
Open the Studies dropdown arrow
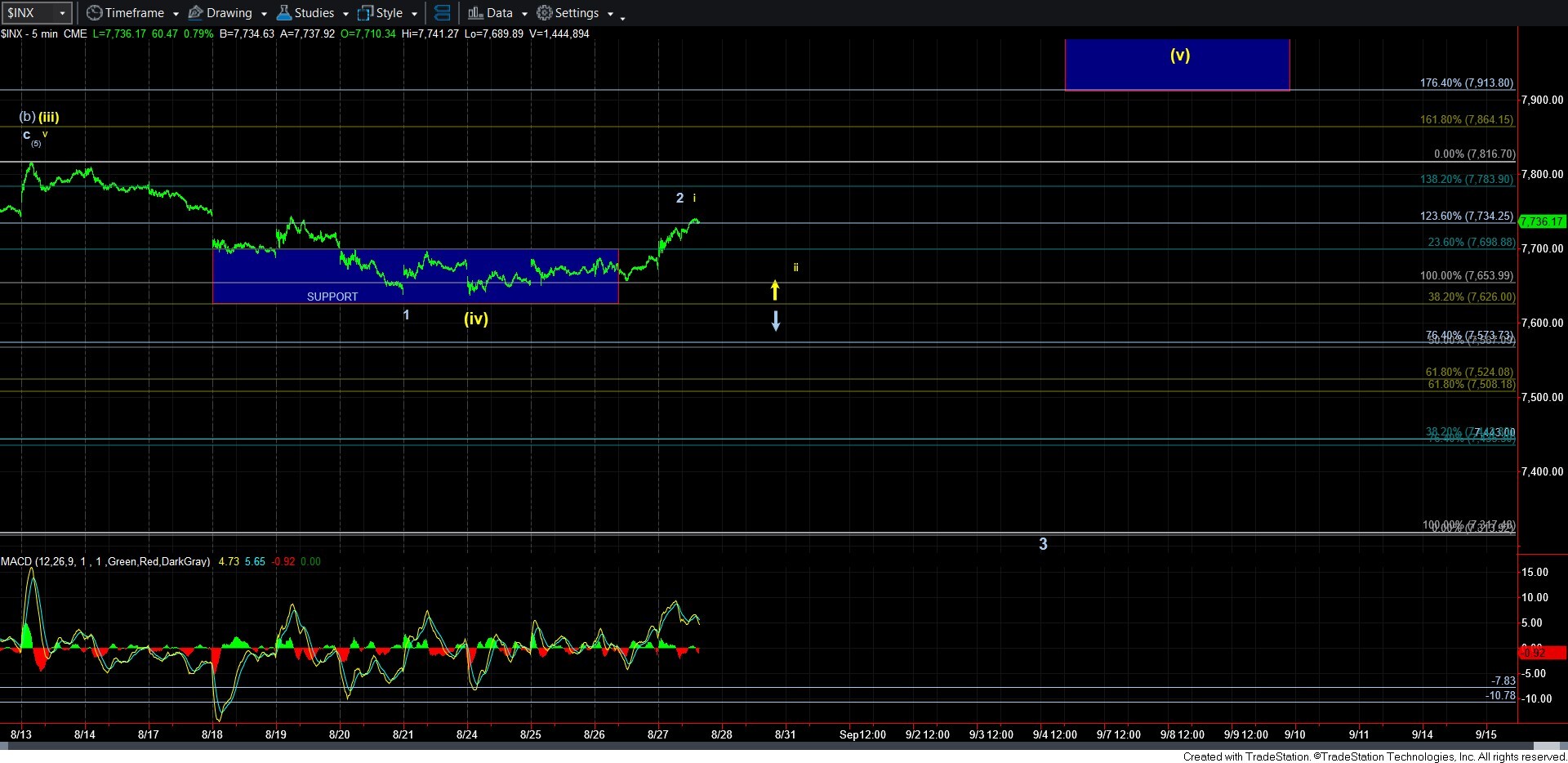pos(345,14)
